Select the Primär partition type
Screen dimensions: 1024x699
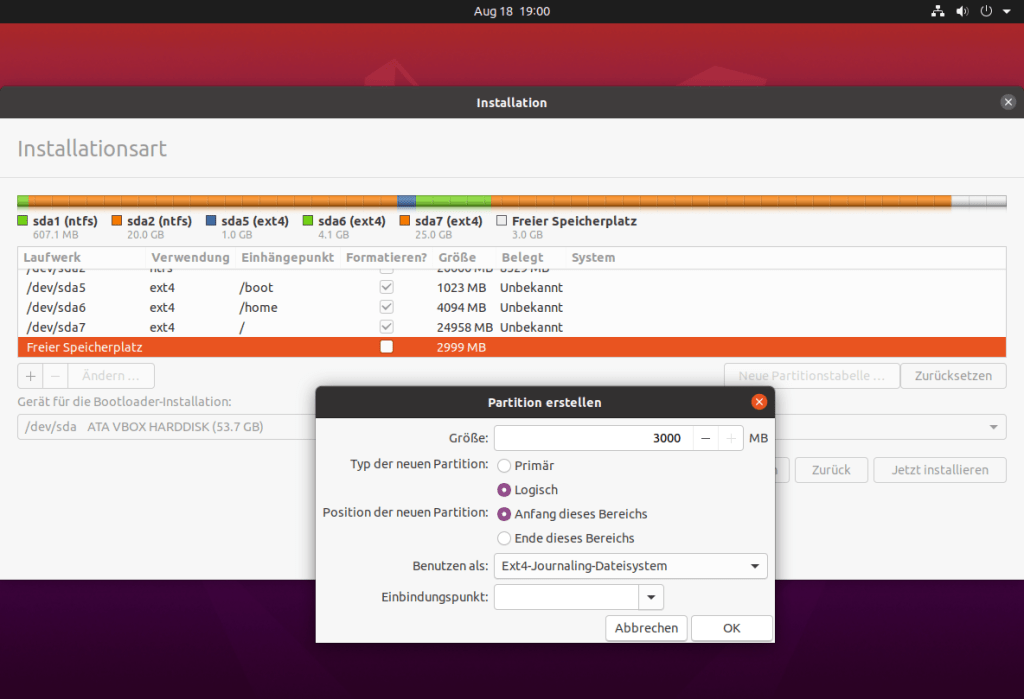click(x=504, y=465)
